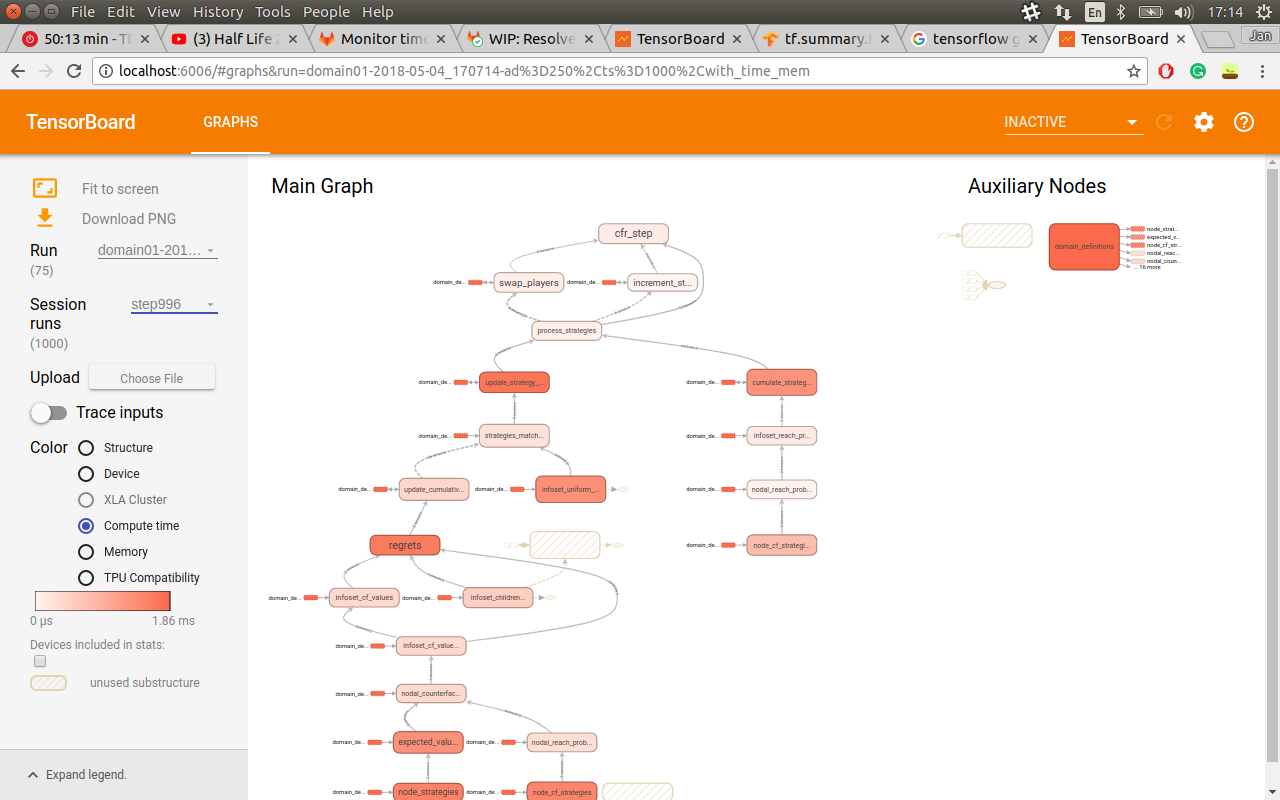Click the clock showing 17:14
This screenshot has width=1280, height=800.
[x=1225, y=12]
